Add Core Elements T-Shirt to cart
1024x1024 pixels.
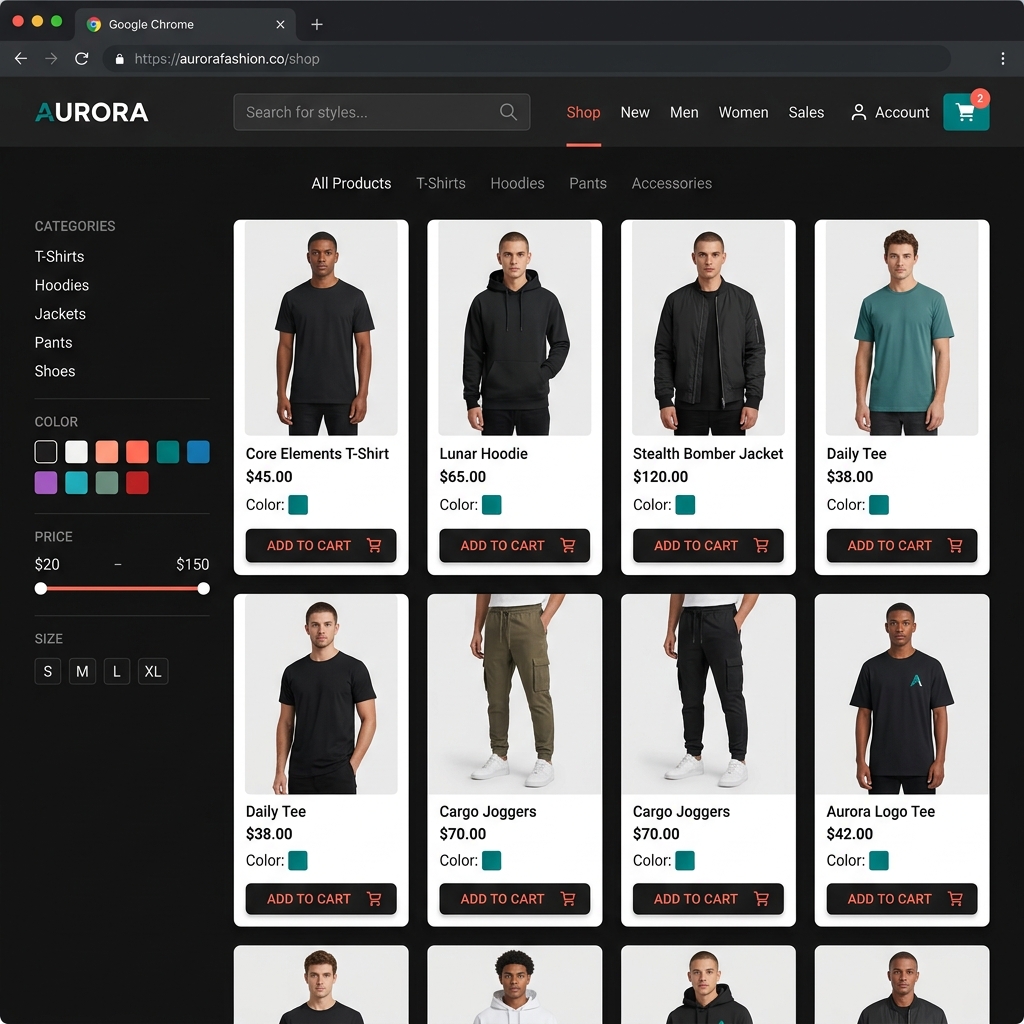pos(321,545)
